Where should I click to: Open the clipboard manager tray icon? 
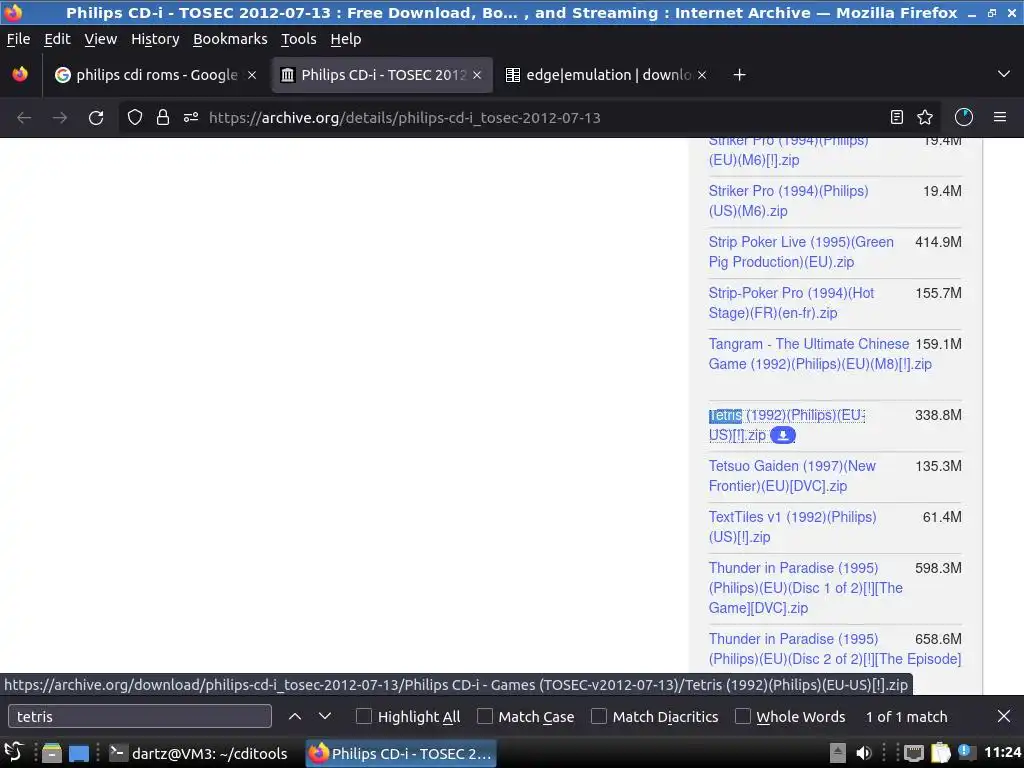tap(941, 753)
